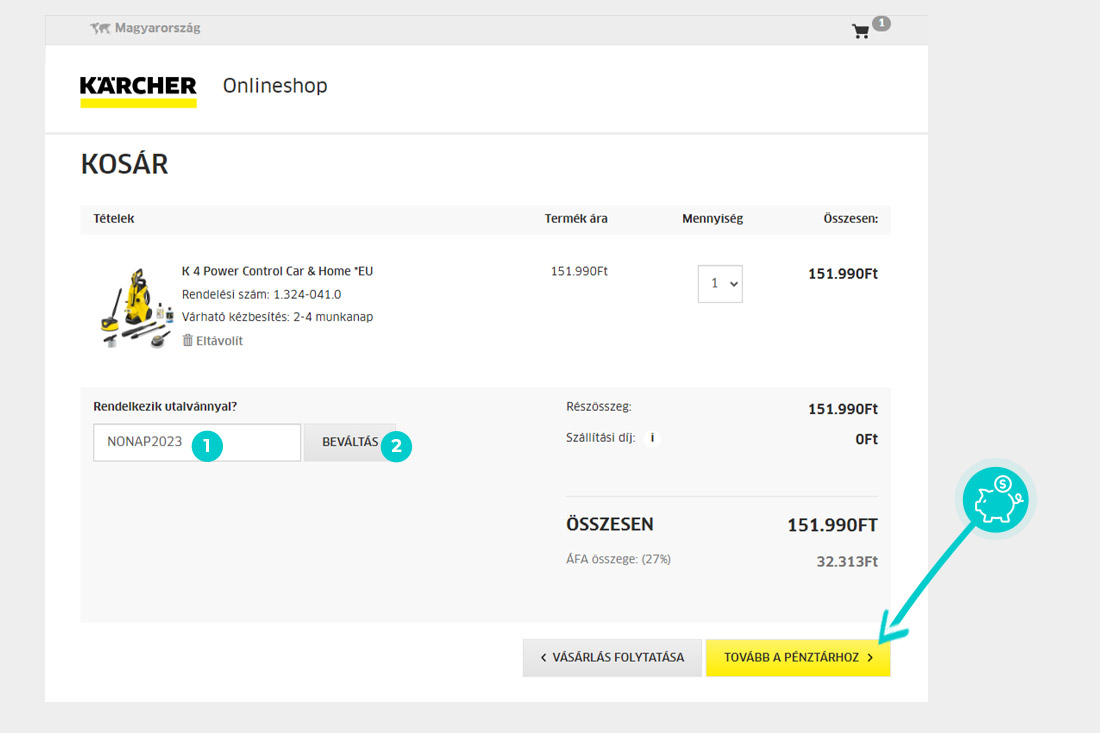Click the Rendelési szám: 1.324-041.0 text
Viewport: 1100px width, 733px height.
[261, 294]
